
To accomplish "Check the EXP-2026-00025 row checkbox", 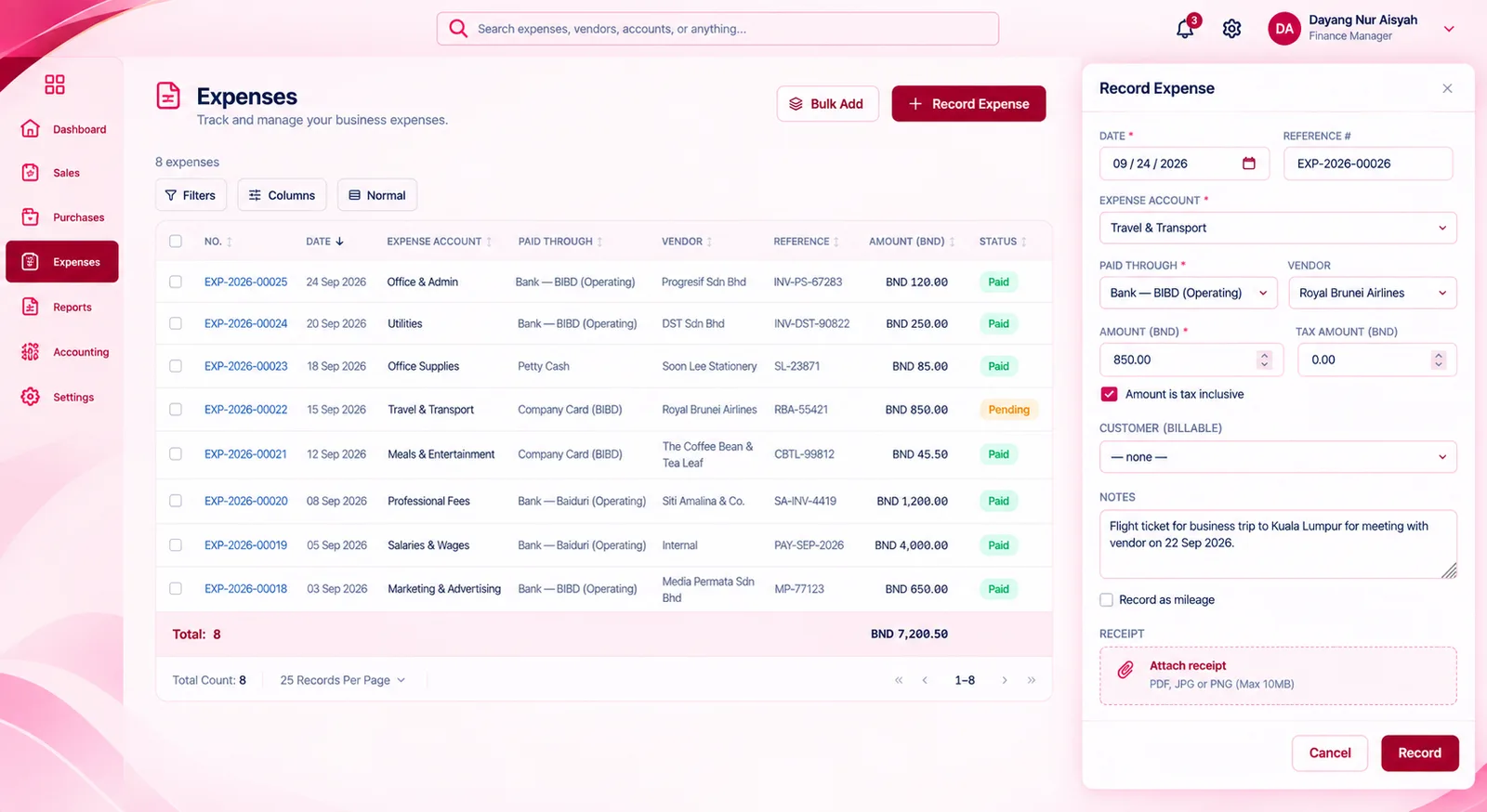I will (x=176, y=282).
